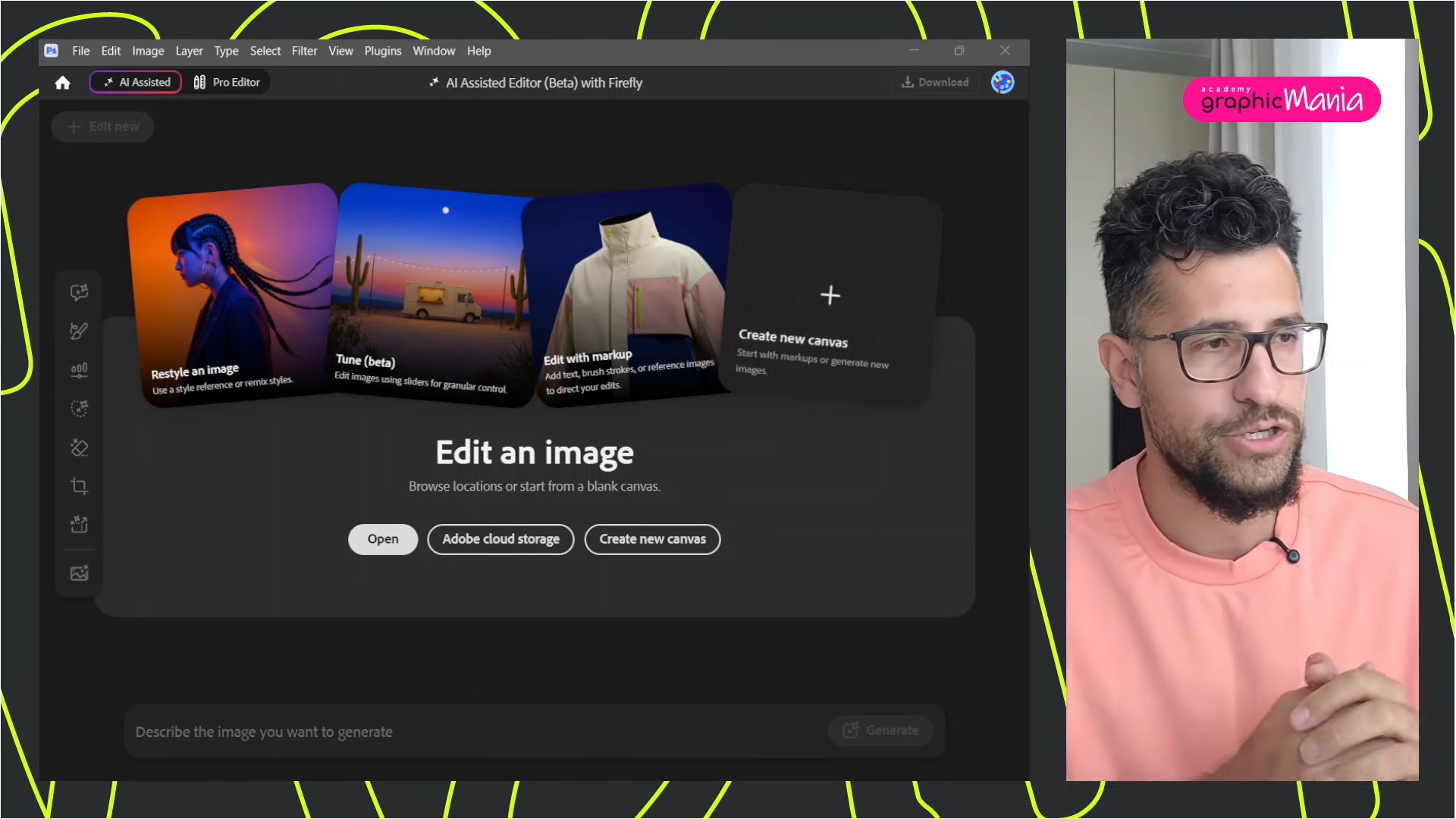This screenshot has width=1456, height=819.
Task: Select the Tune sliders tool icon
Action: 79,369
